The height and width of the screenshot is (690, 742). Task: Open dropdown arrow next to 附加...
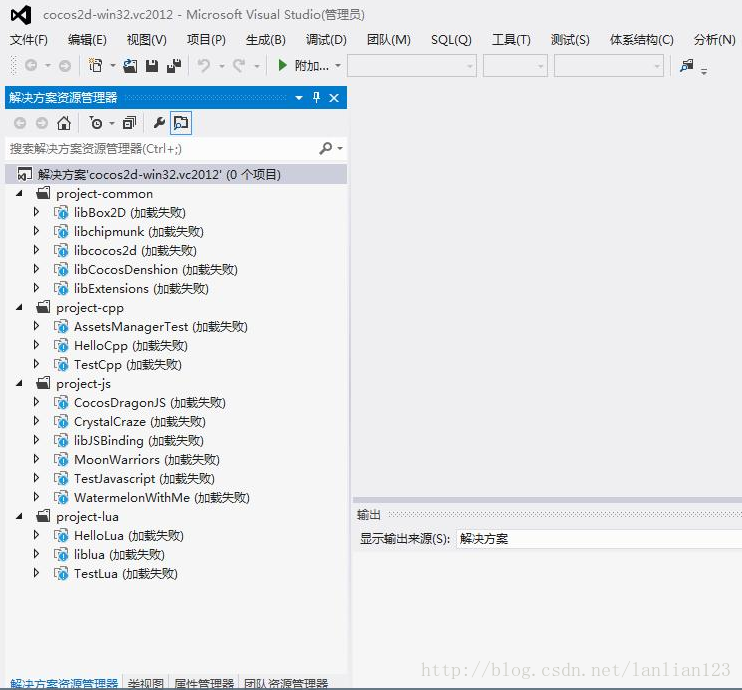click(x=338, y=65)
